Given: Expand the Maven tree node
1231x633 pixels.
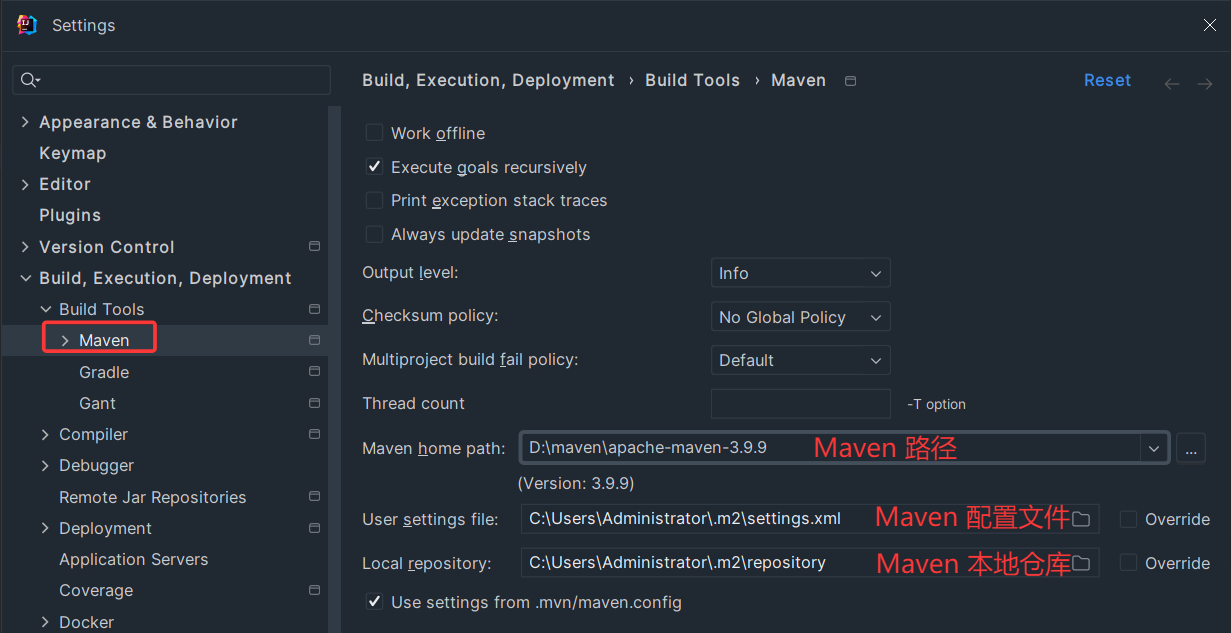Looking at the screenshot, I should 65,340.
